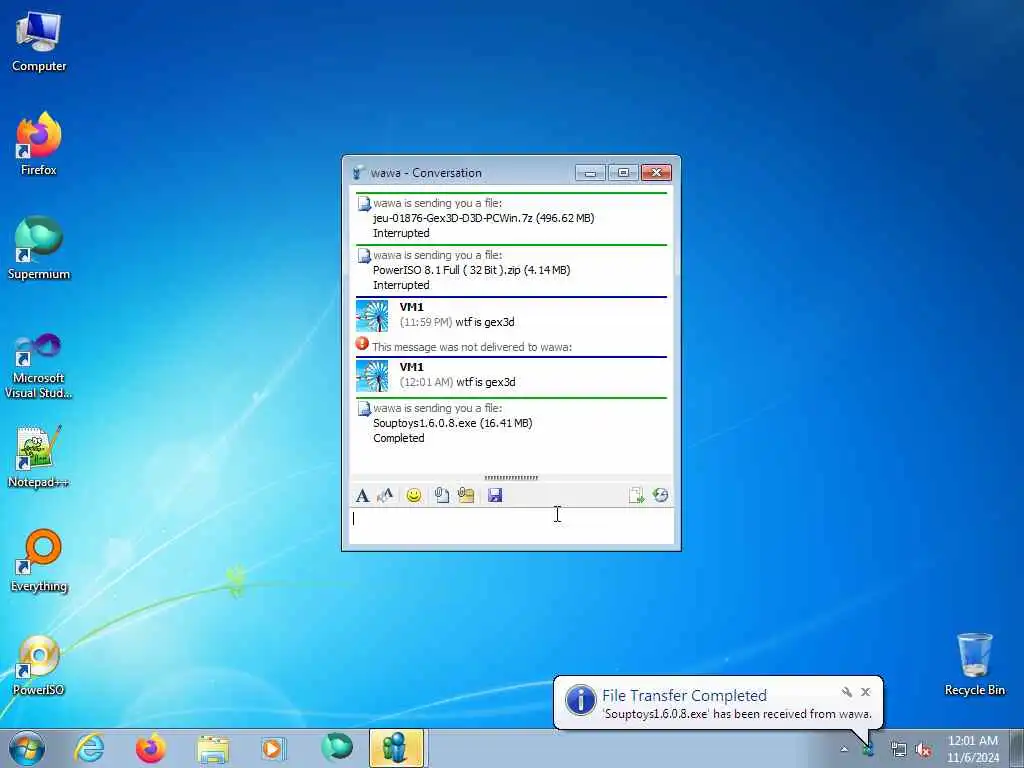Click the font color/style icon
The image size is (1024, 768).
pyautogui.click(x=385, y=496)
